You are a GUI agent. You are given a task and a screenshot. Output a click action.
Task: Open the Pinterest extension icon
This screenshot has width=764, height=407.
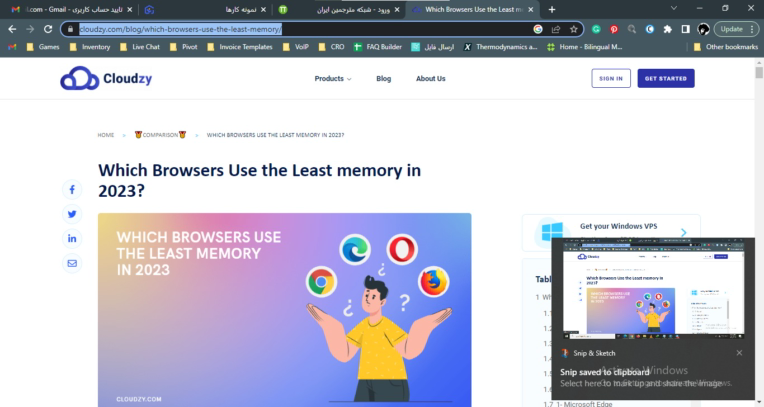[x=614, y=29]
